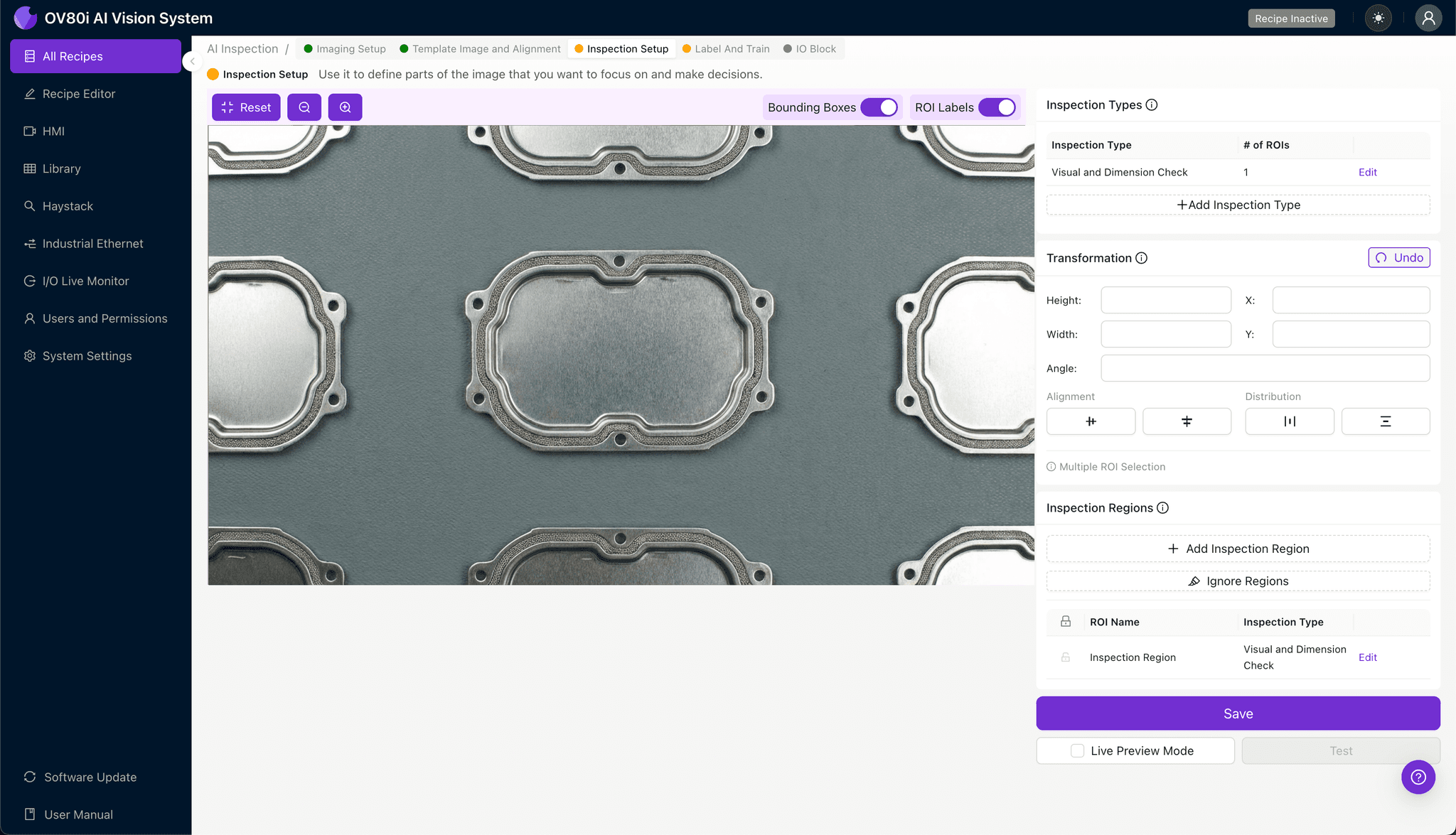Click the zoom out magnifier icon
Viewport: 1456px width, 835px height.
tap(304, 107)
